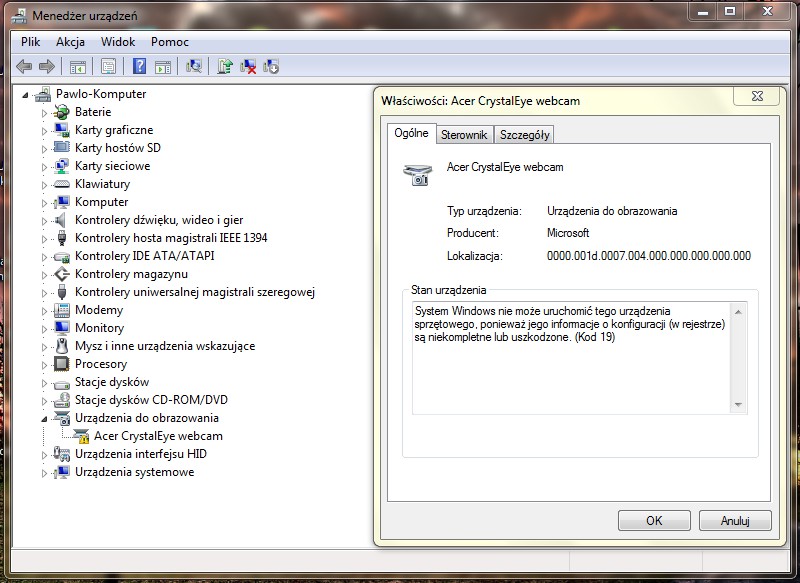Screen dimensions: 800x583
Task: Click the Uninstall device red X icon
Action: pos(248,66)
